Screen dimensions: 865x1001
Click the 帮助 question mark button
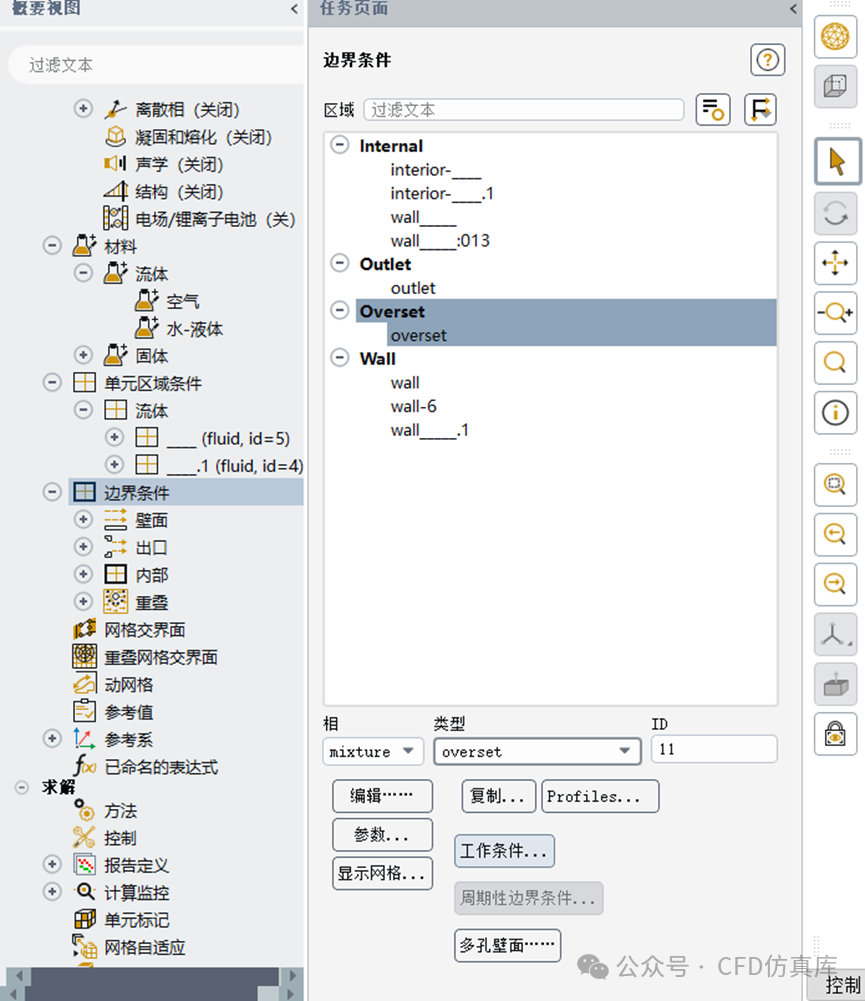pyautogui.click(x=767, y=60)
